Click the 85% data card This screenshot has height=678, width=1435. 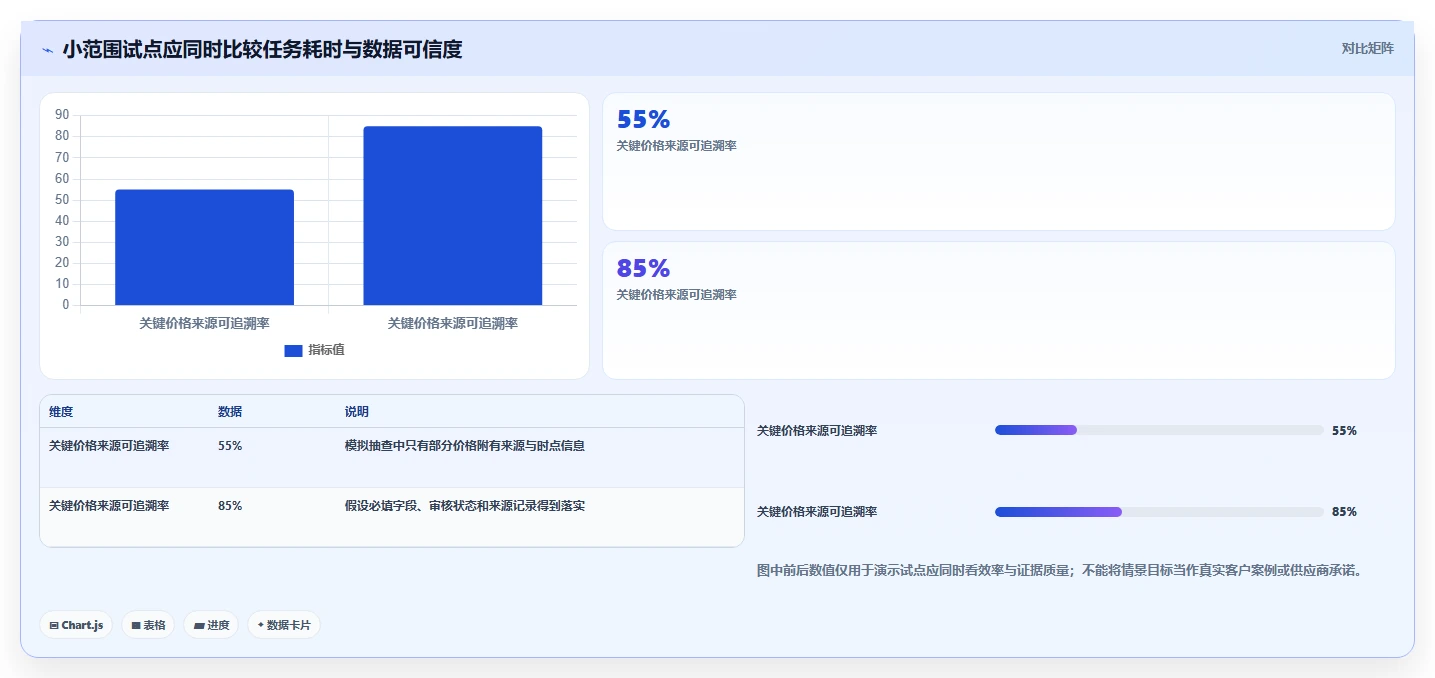[998, 310]
